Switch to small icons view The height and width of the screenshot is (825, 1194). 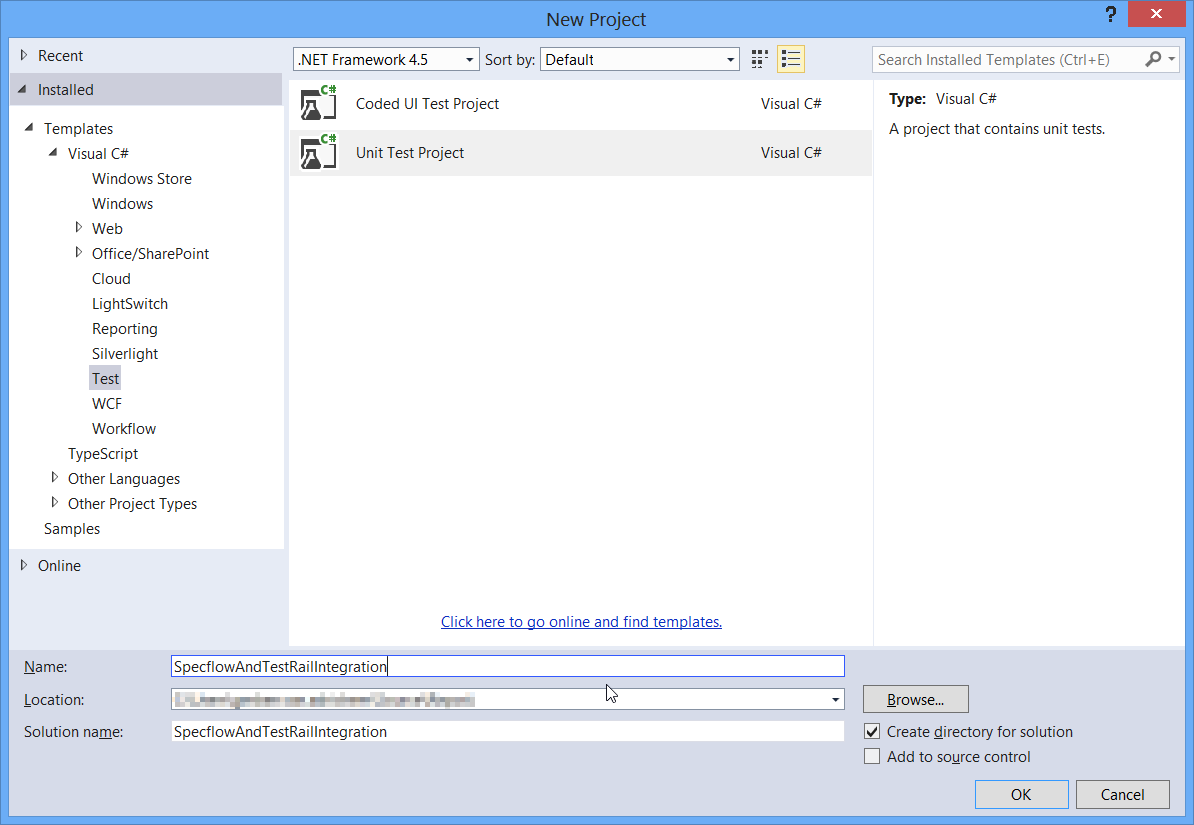point(760,60)
